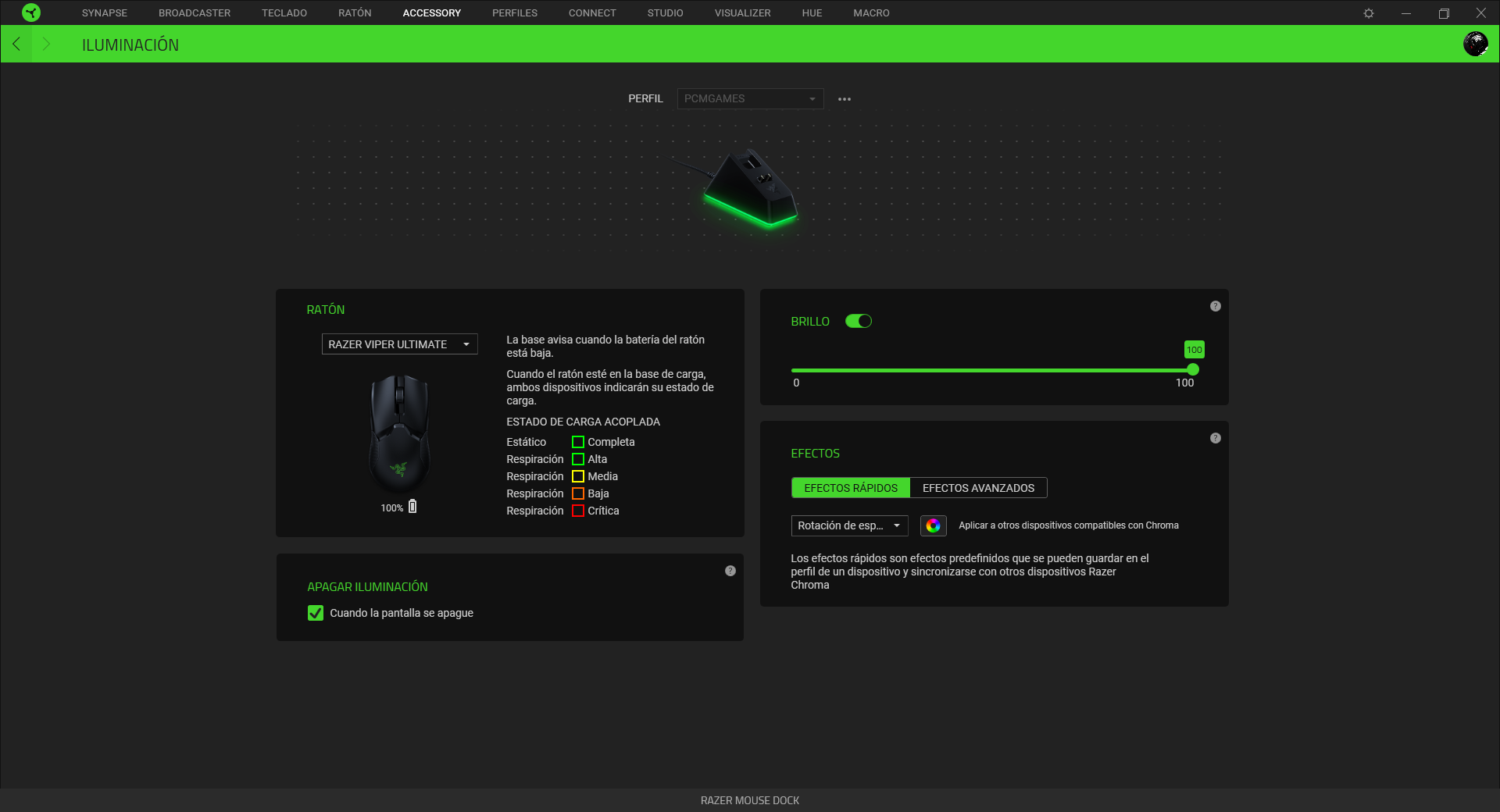Open profile options three-dot menu

click(x=845, y=99)
